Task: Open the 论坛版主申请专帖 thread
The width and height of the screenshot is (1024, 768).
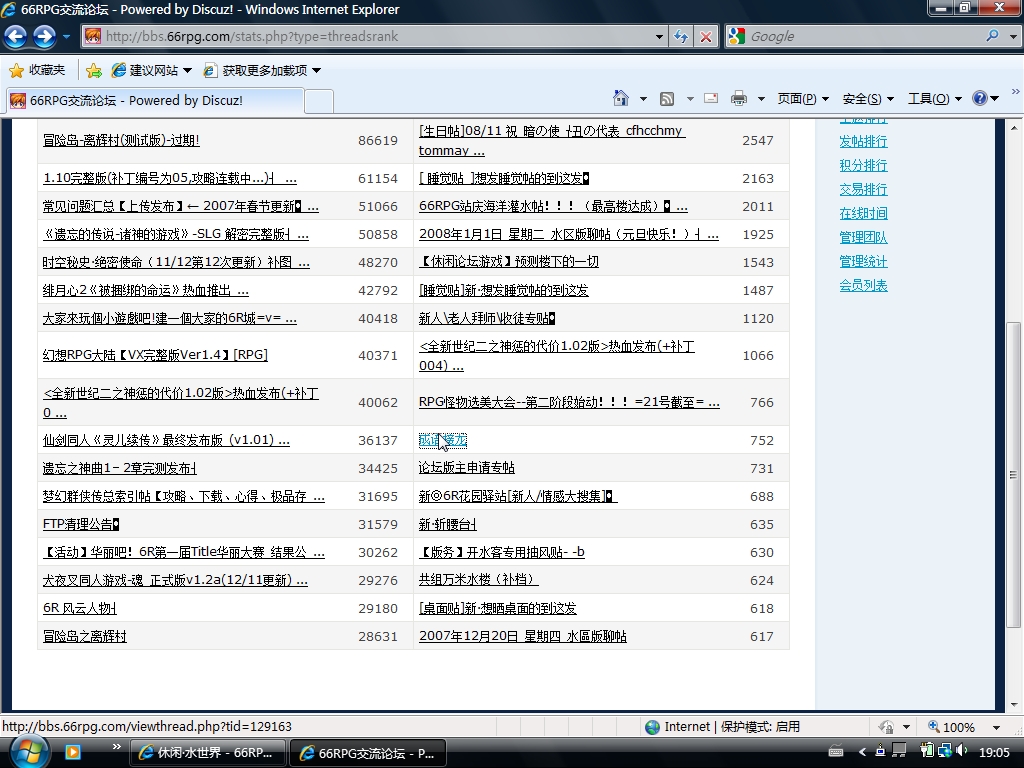Action: tap(466, 468)
